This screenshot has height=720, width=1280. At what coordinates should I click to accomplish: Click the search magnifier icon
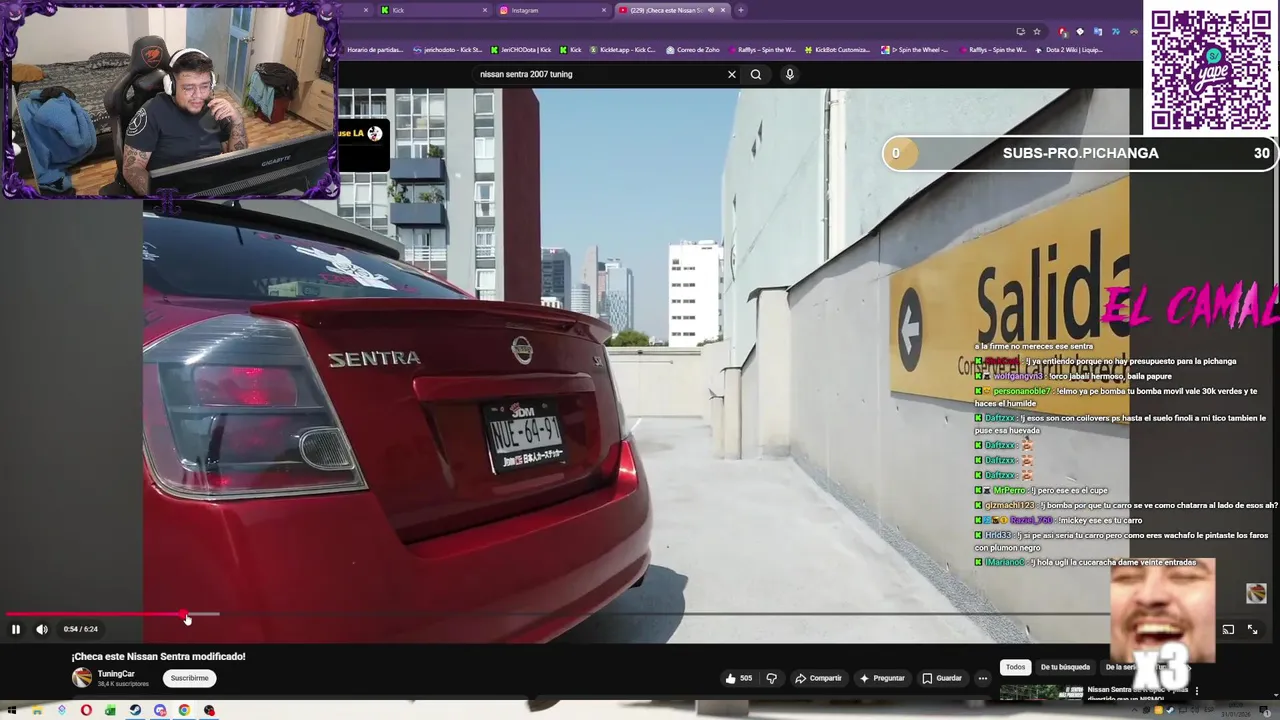(756, 74)
